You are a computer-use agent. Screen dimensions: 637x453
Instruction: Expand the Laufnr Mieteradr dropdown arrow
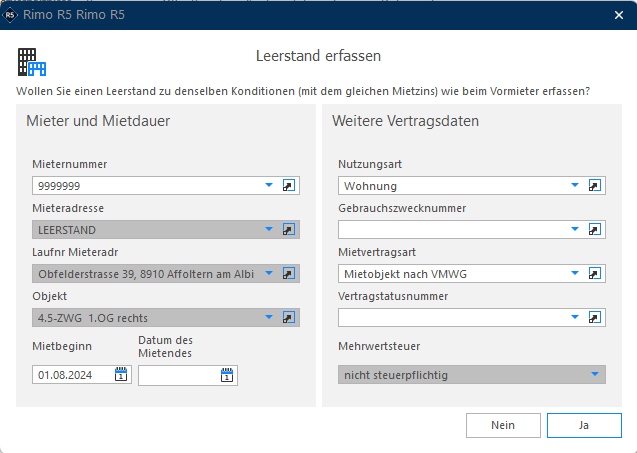pos(269,273)
